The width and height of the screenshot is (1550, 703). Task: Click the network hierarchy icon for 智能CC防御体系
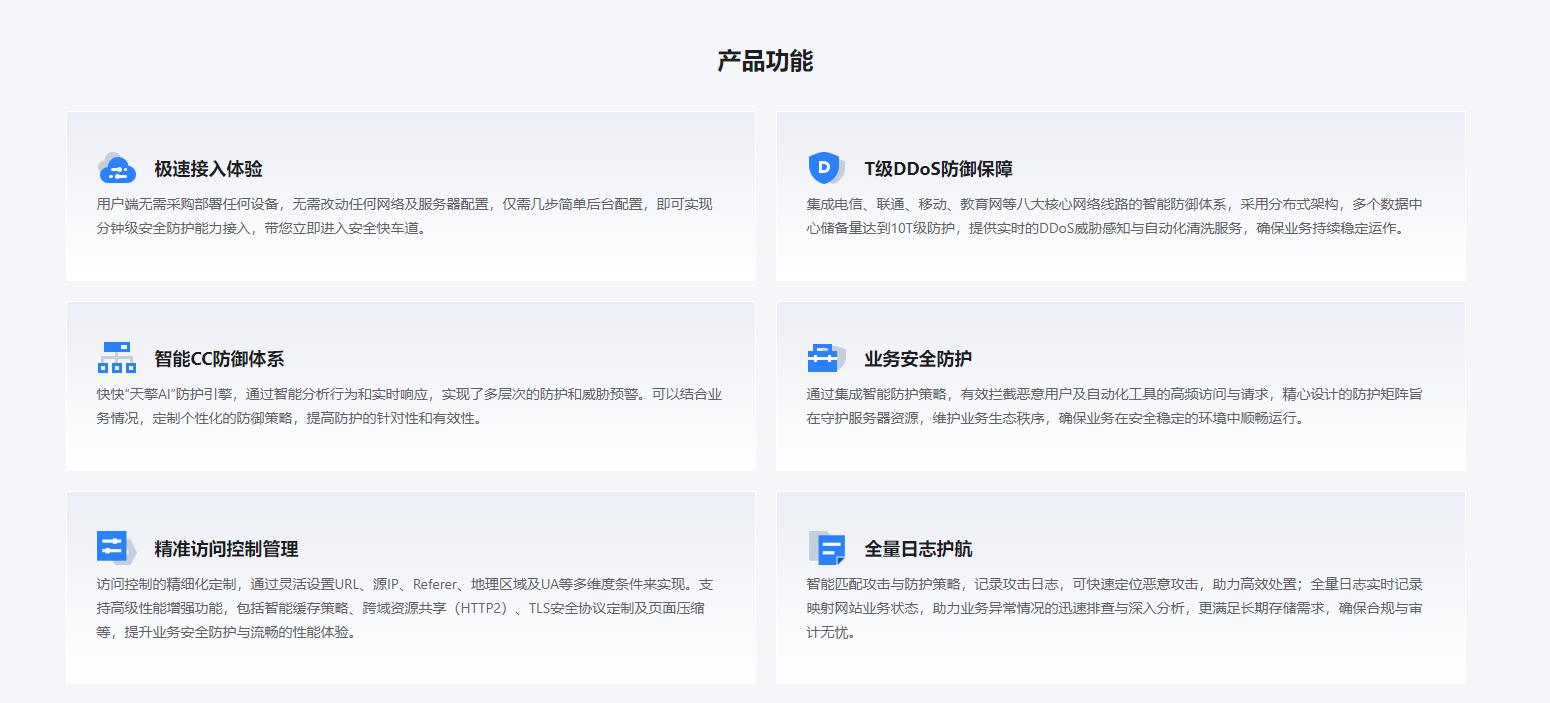[x=117, y=357]
